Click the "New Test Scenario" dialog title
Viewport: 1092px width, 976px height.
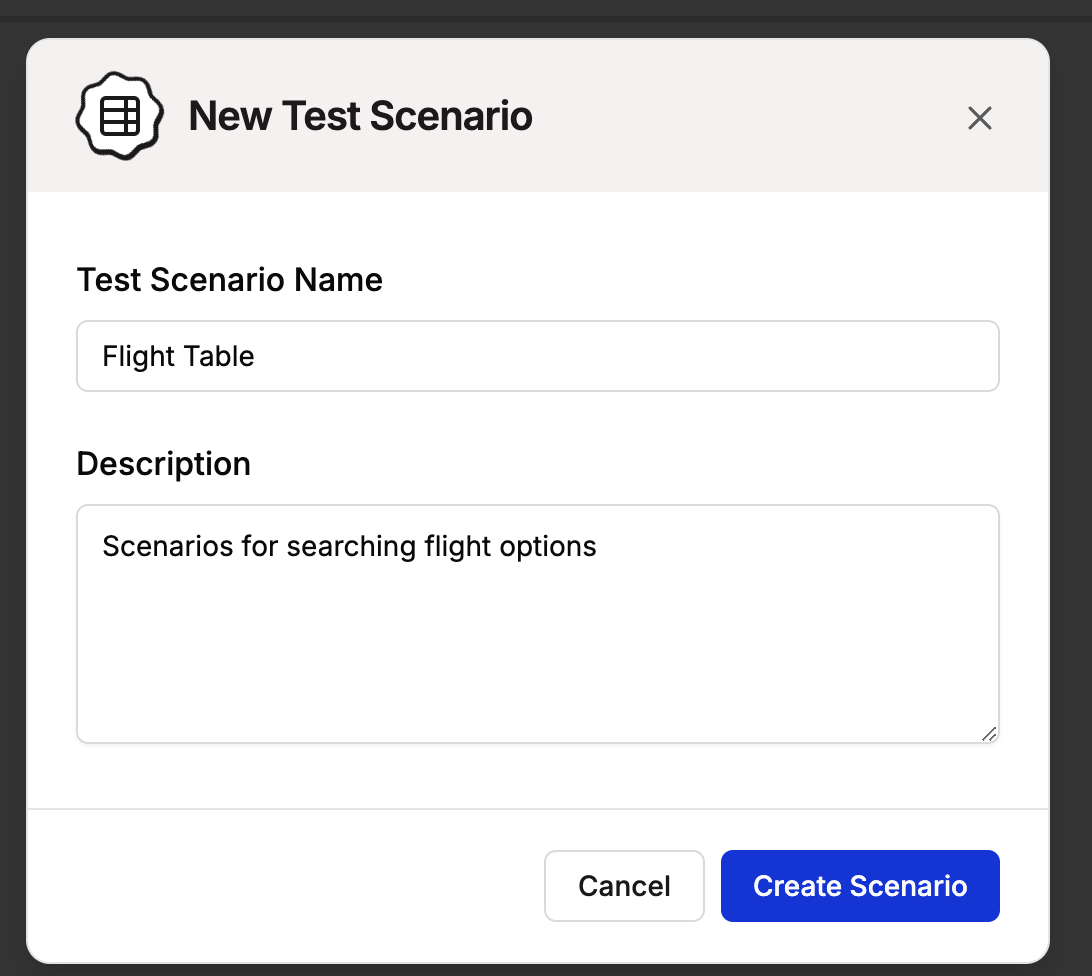(361, 117)
